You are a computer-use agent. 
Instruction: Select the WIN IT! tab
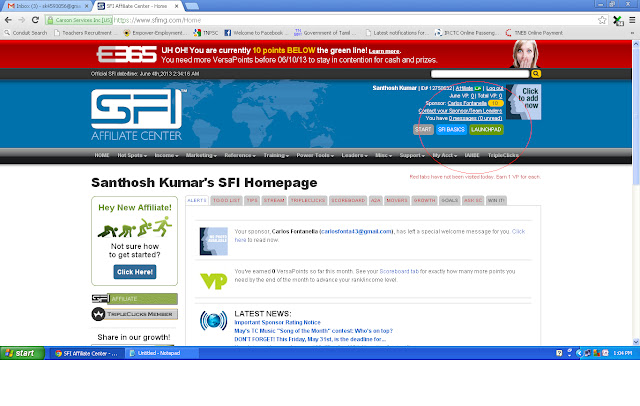coord(496,200)
